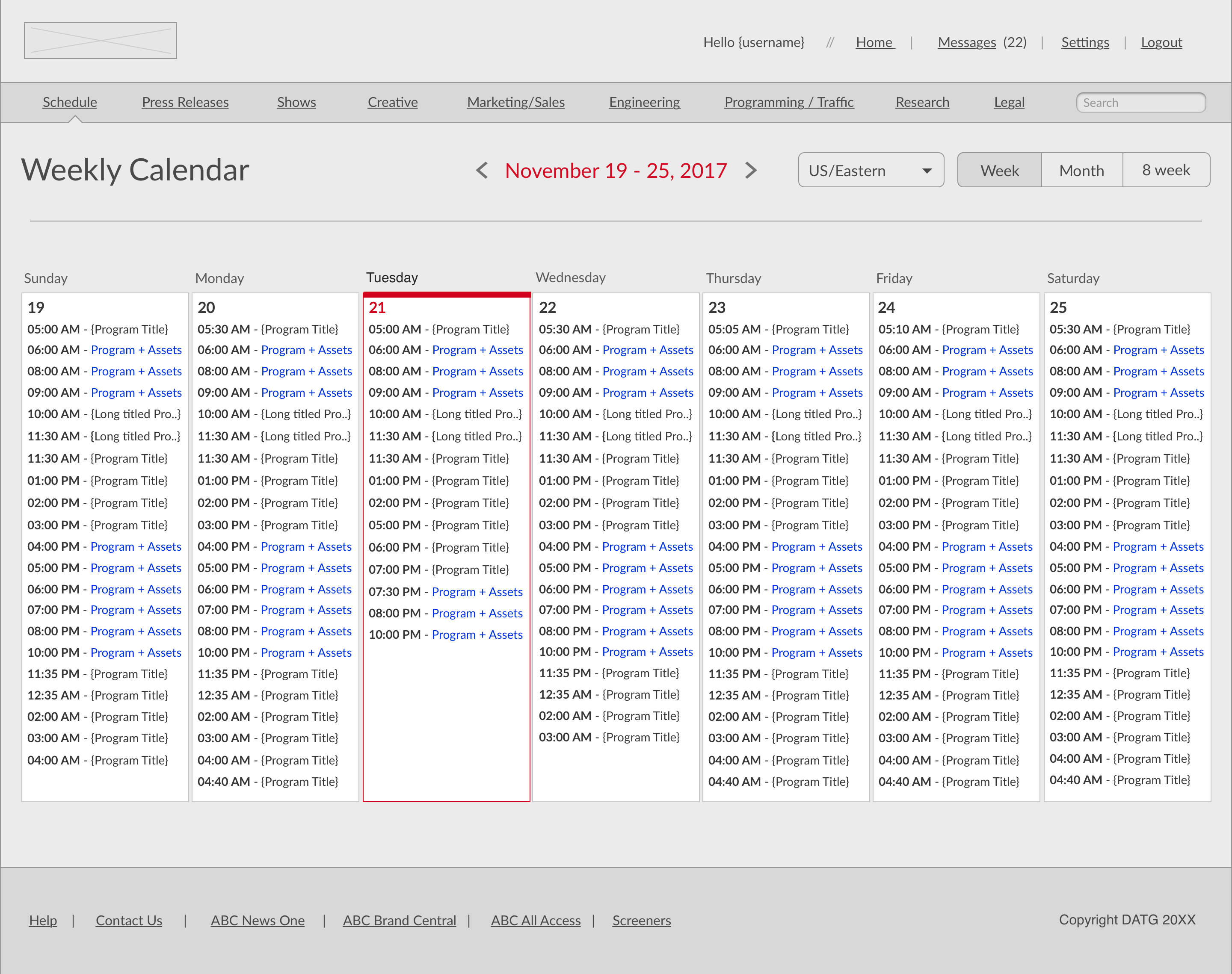Open the ABC Brand Central footer link

tap(399, 920)
